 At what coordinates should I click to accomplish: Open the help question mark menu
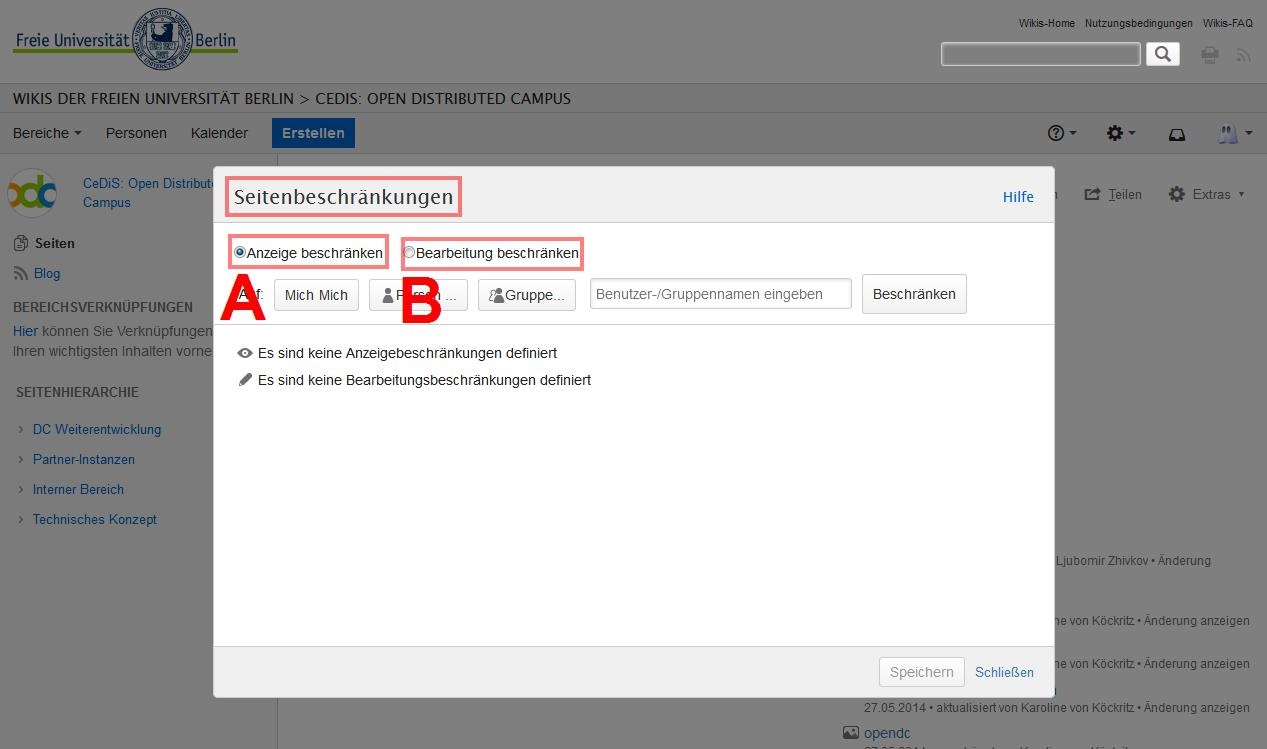[x=1061, y=133]
